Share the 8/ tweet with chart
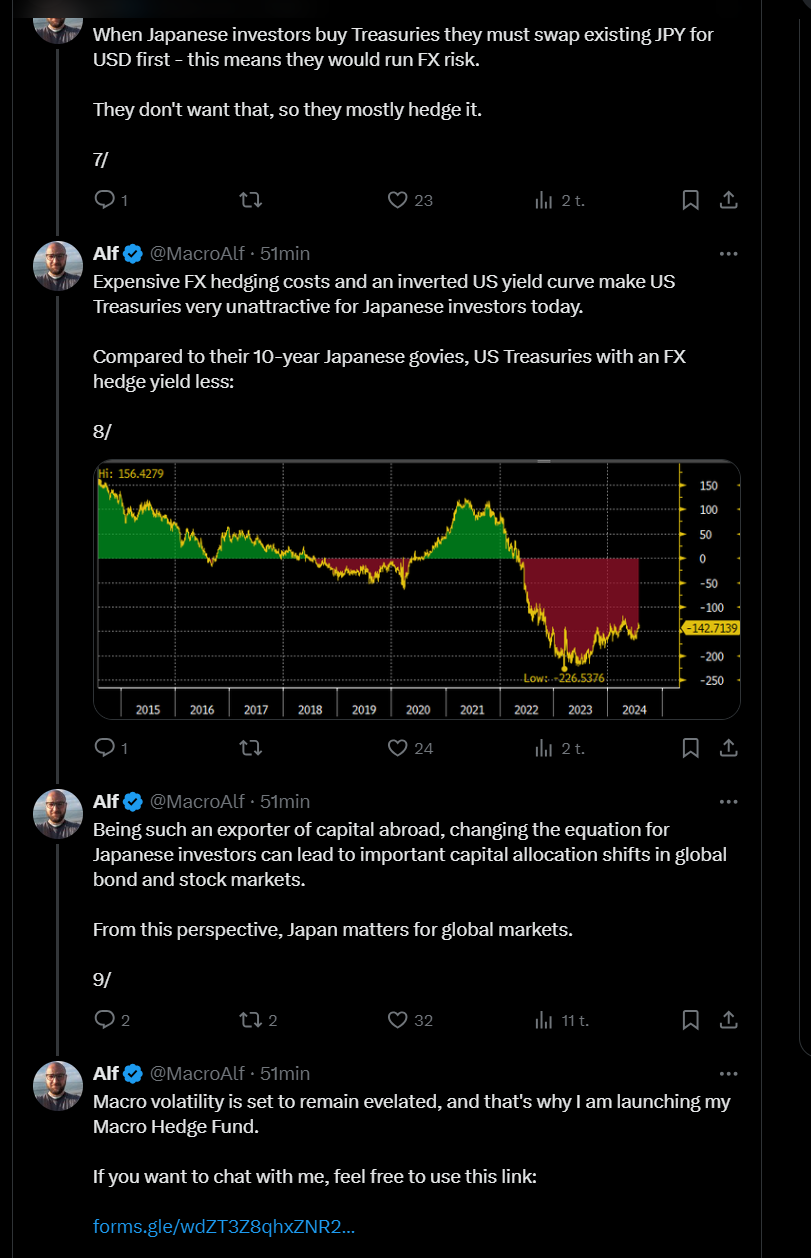This screenshot has width=811, height=1258. [729, 748]
